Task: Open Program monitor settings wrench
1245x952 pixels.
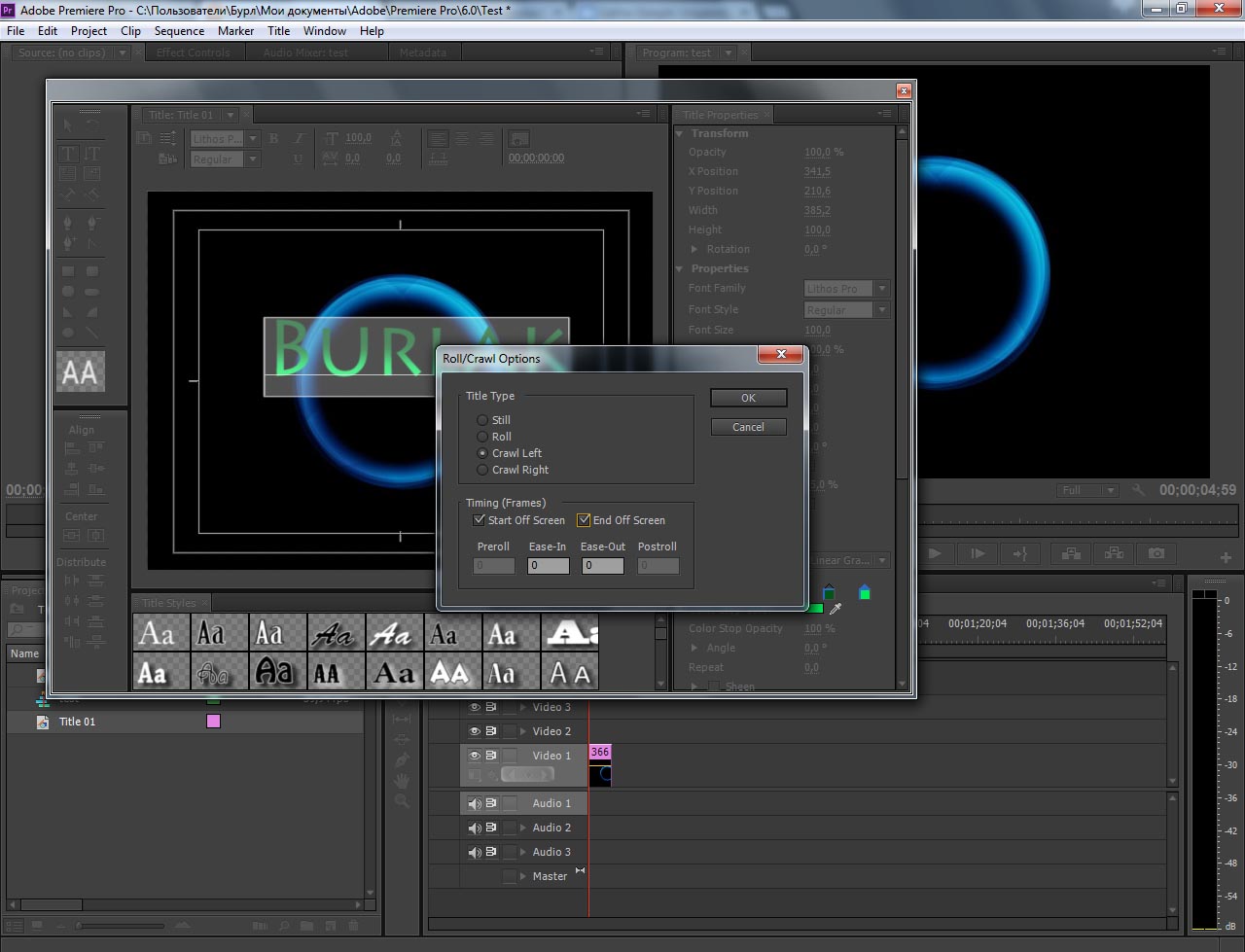Action: click(1138, 490)
